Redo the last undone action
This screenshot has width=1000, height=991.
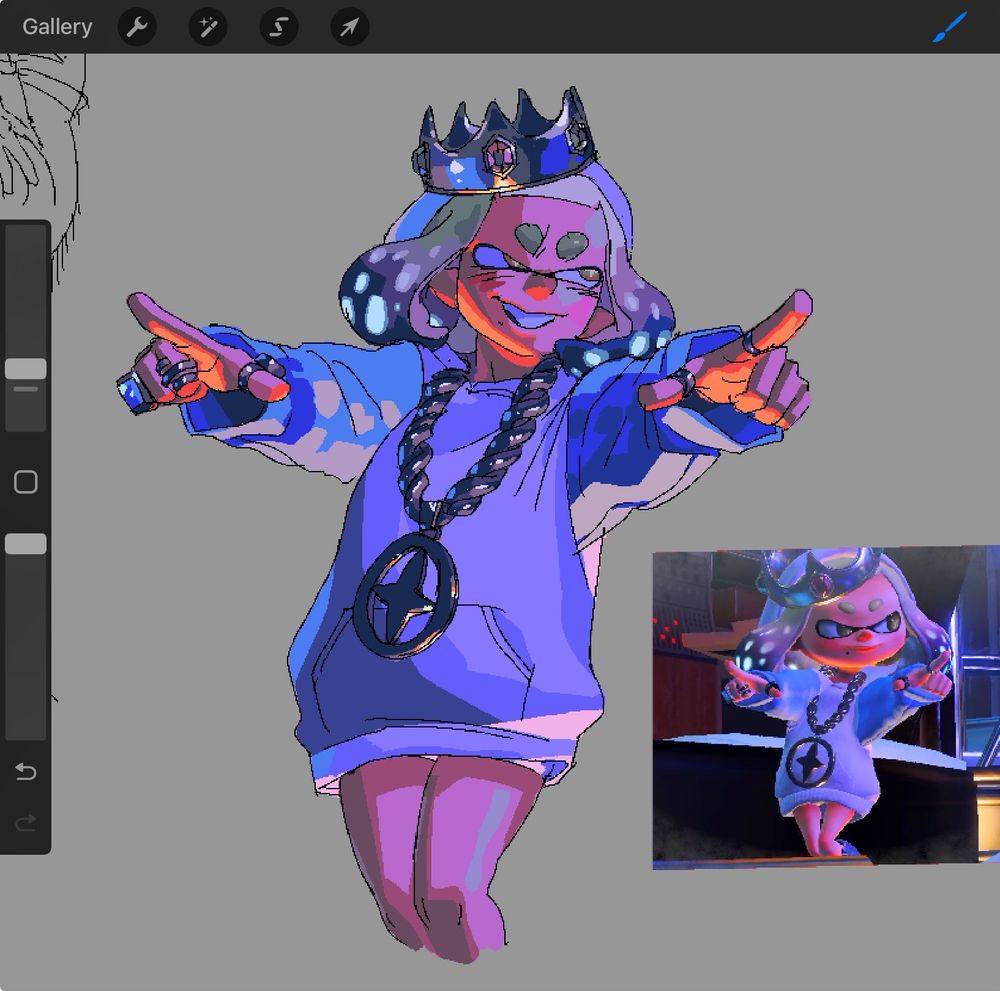point(26,823)
